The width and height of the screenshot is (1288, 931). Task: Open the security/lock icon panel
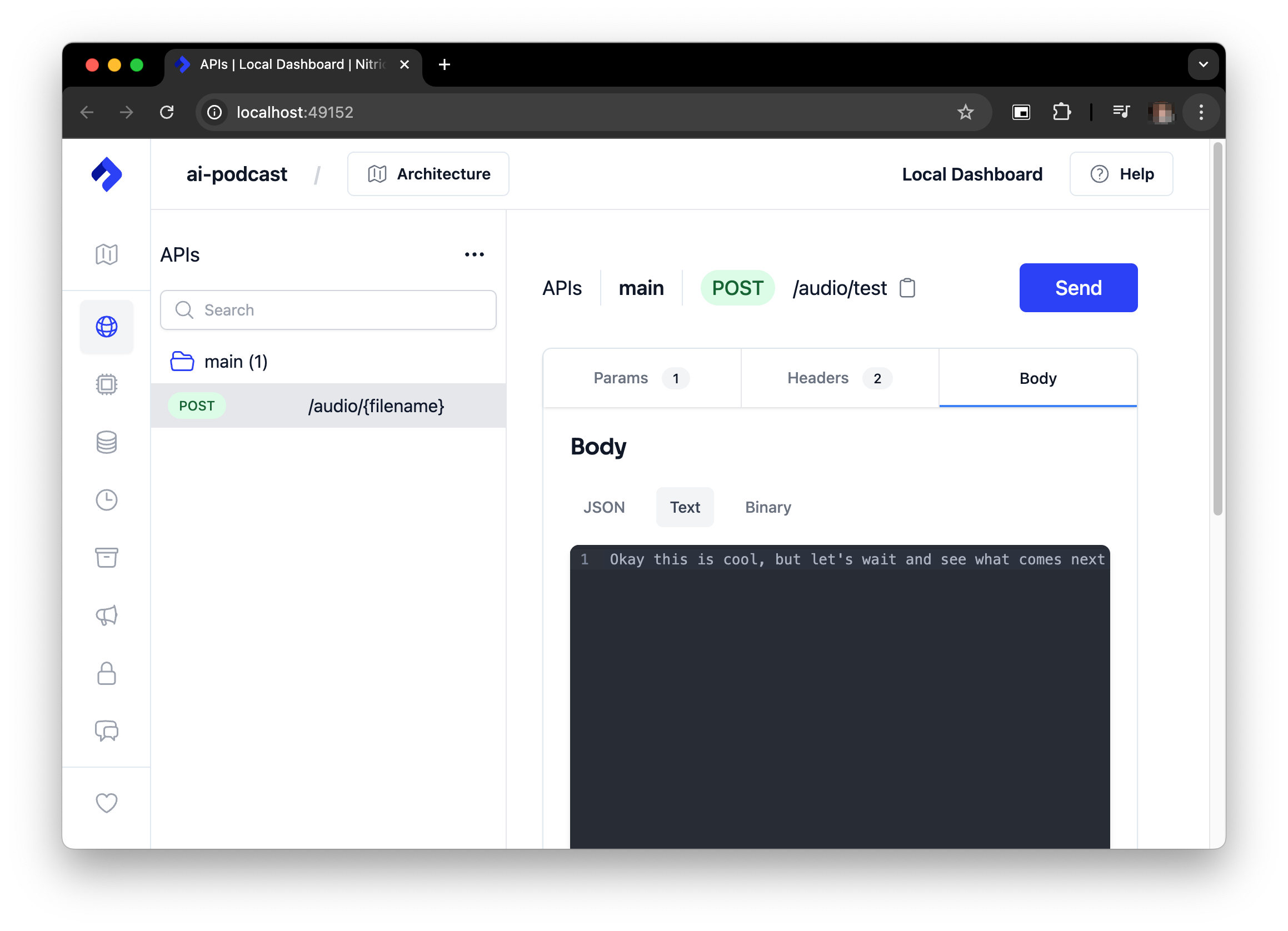(x=106, y=674)
